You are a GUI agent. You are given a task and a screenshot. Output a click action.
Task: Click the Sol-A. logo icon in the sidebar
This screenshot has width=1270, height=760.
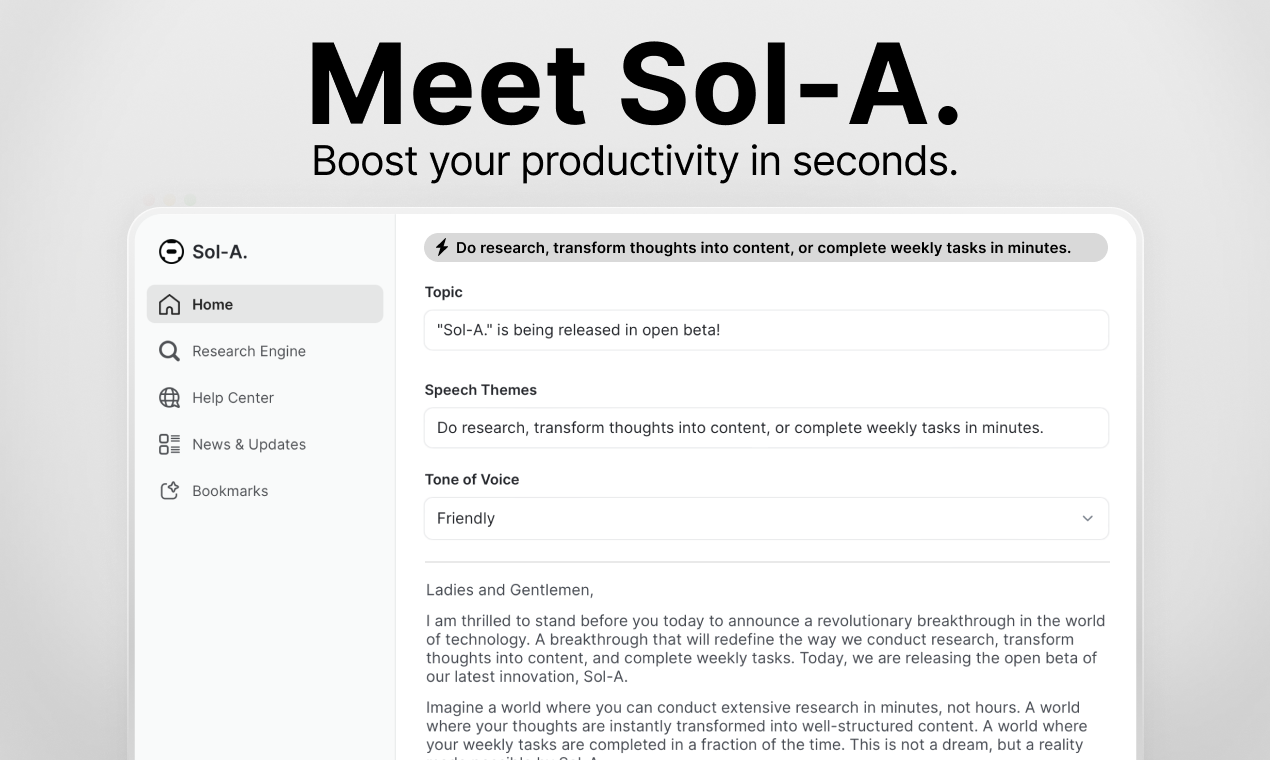[171, 252]
